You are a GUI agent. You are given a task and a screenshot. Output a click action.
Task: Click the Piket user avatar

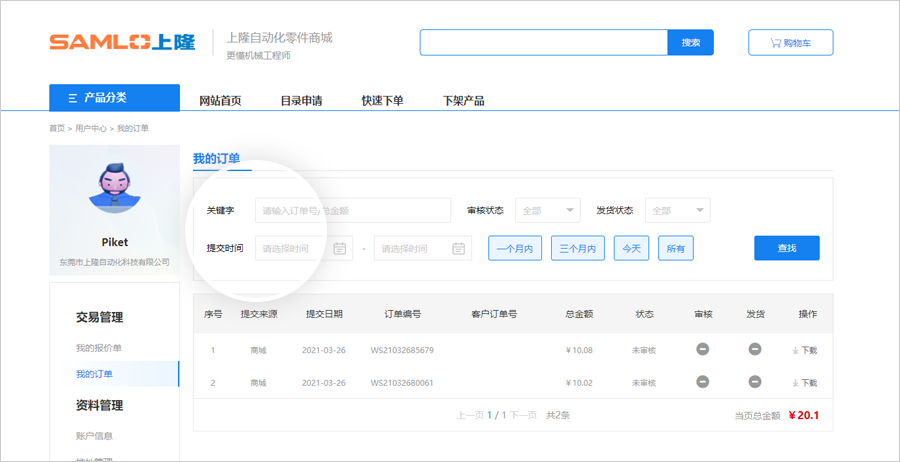coord(114,187)
